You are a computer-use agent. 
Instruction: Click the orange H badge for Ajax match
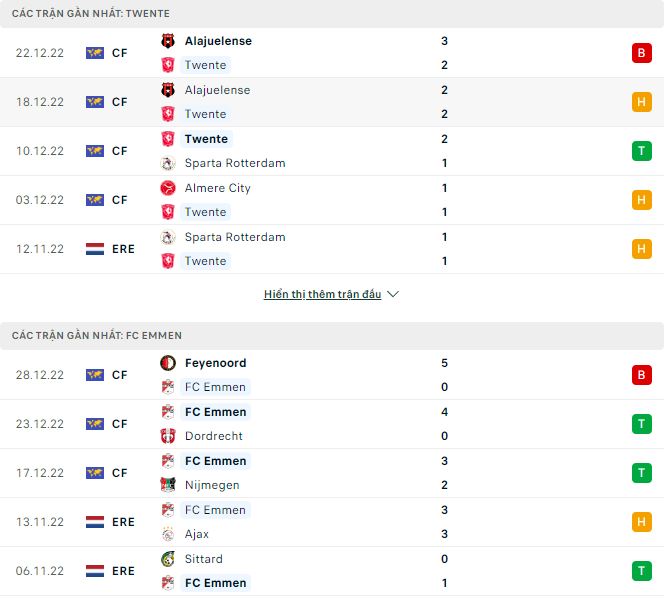pyautogui.click(x=641, y=522)
